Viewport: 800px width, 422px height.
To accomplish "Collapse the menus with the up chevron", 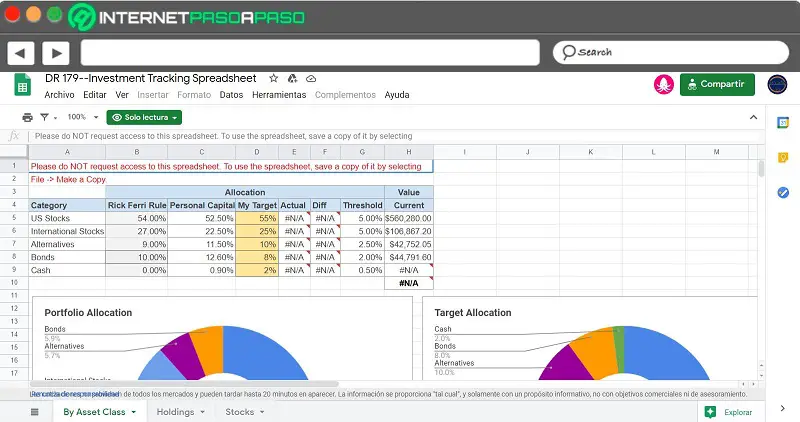I will (753, 117).
